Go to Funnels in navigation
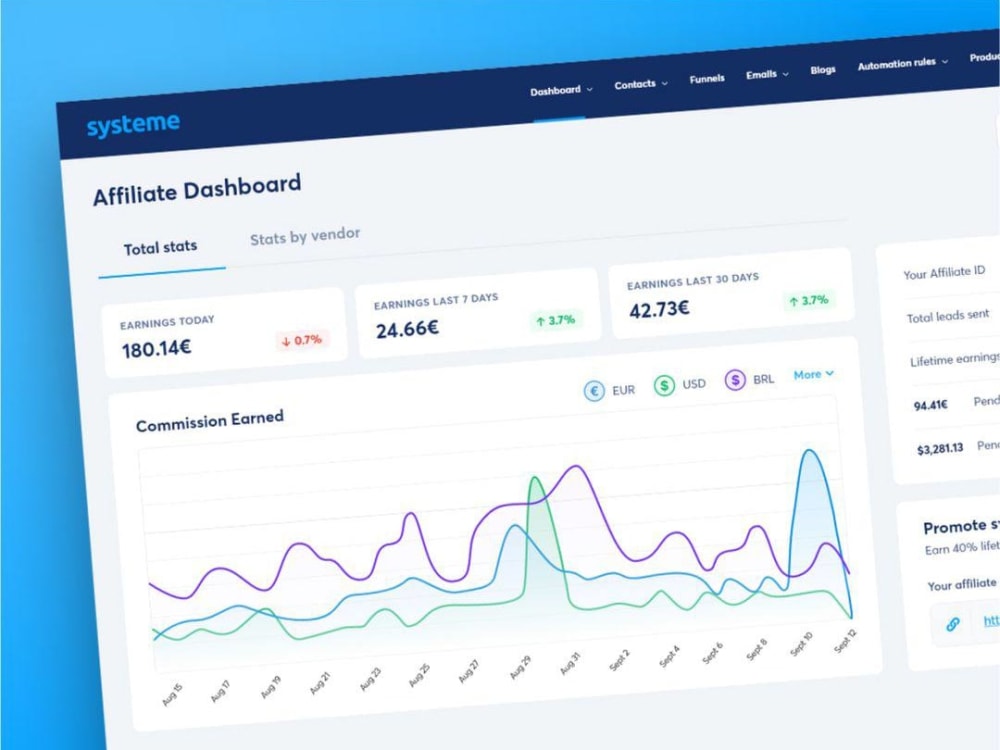1000x750 pixels. click(707, 79)
